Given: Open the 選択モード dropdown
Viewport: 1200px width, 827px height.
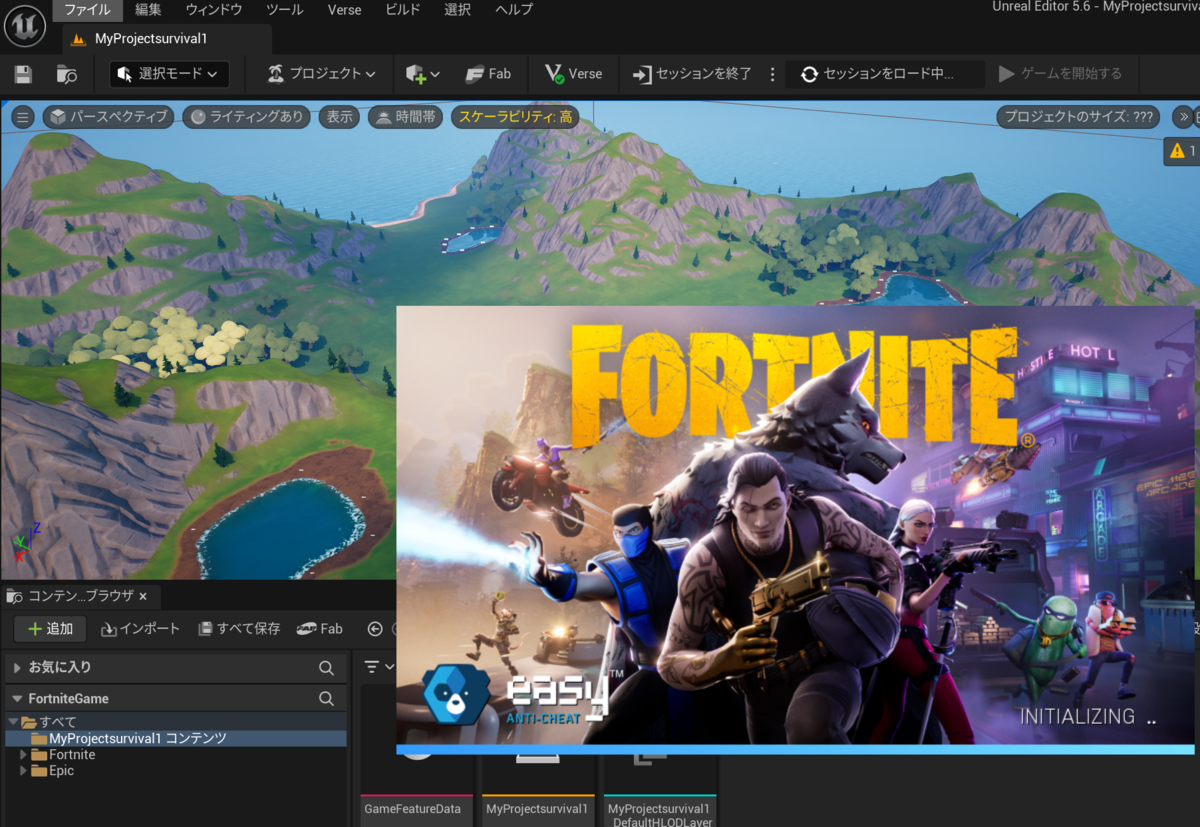Looking at the screenshot, I should [x=169, y=74].
